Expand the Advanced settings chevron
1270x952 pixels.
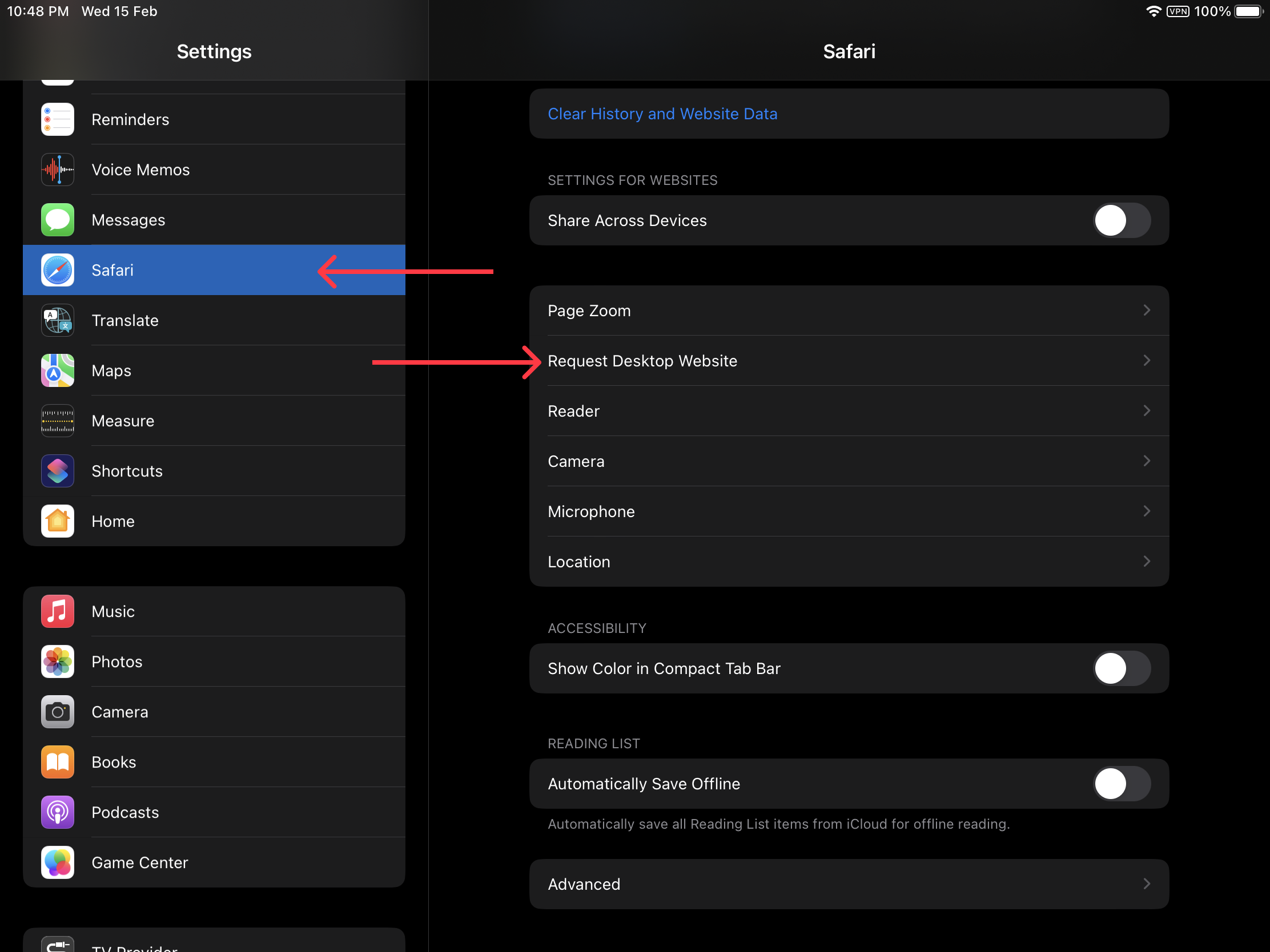1146,884
